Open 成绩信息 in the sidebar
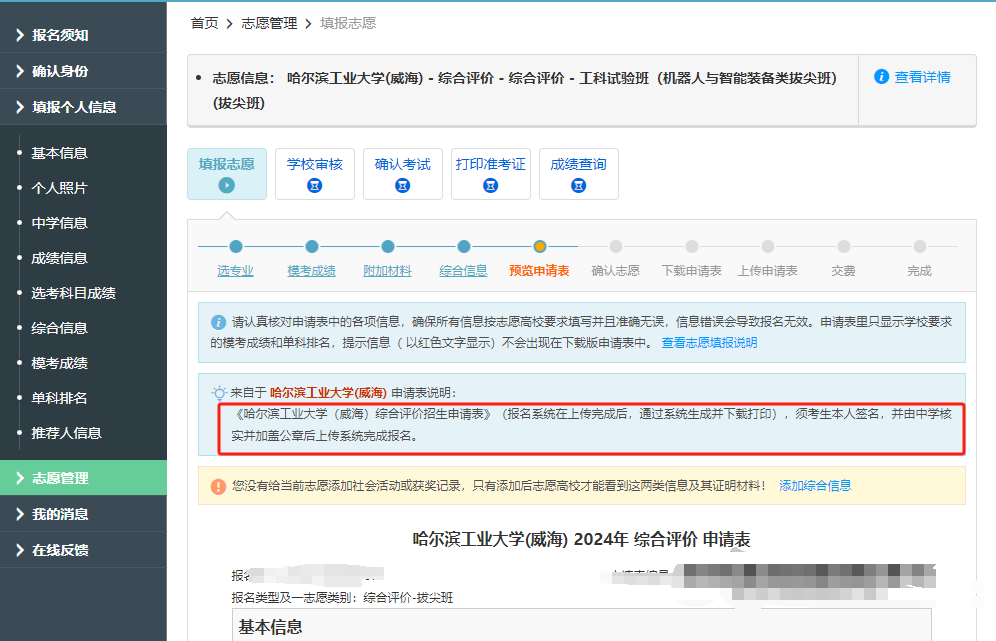The height and width of the screenshot is (641, 996). (59, 258)
